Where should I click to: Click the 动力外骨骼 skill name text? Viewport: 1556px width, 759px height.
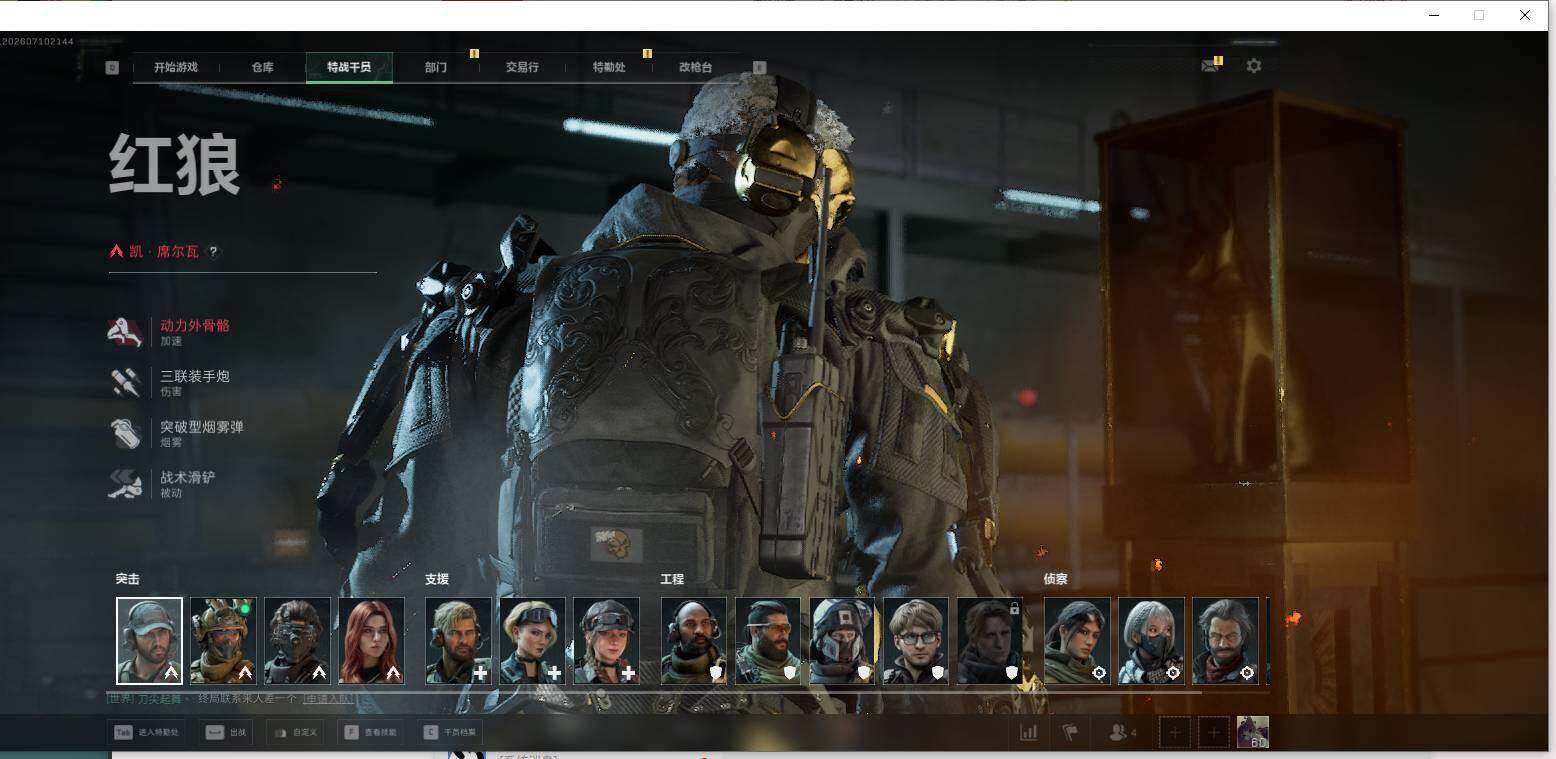point(195,326)
